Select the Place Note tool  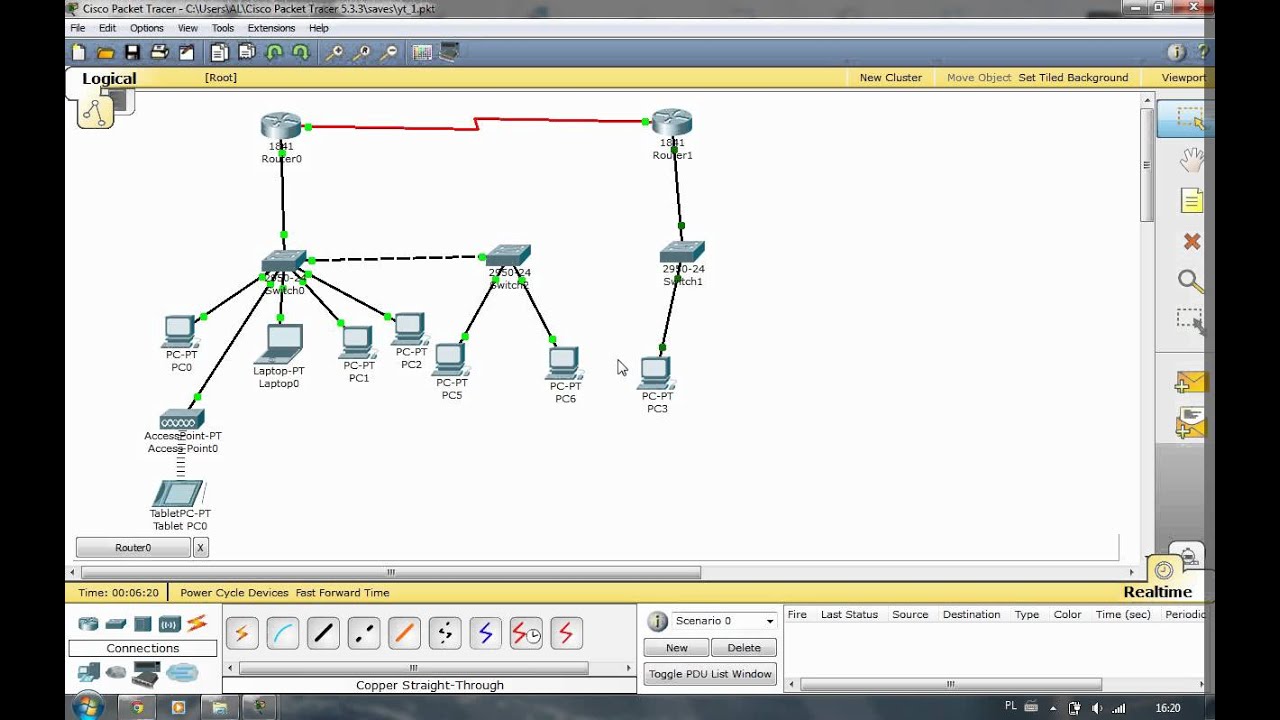click(x=1191, y=201)
